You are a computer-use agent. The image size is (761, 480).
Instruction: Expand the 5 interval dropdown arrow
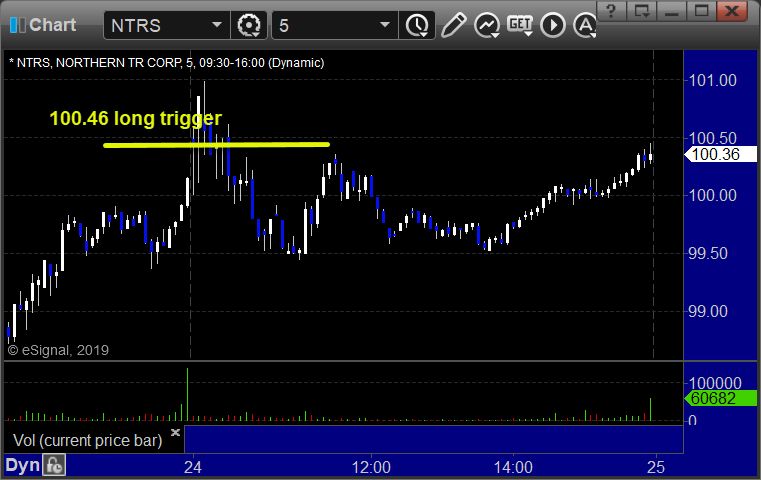pos(385,25)
